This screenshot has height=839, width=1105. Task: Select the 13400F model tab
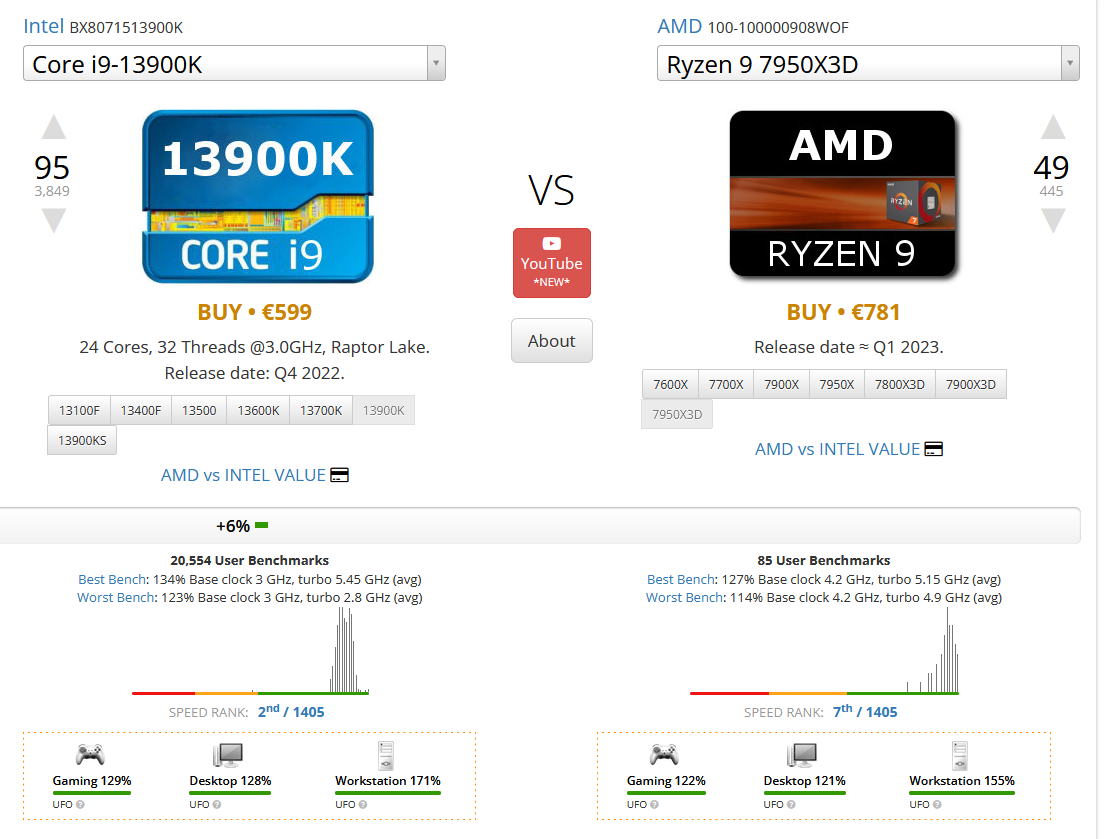pyautogui.click(x=141, y=411)
